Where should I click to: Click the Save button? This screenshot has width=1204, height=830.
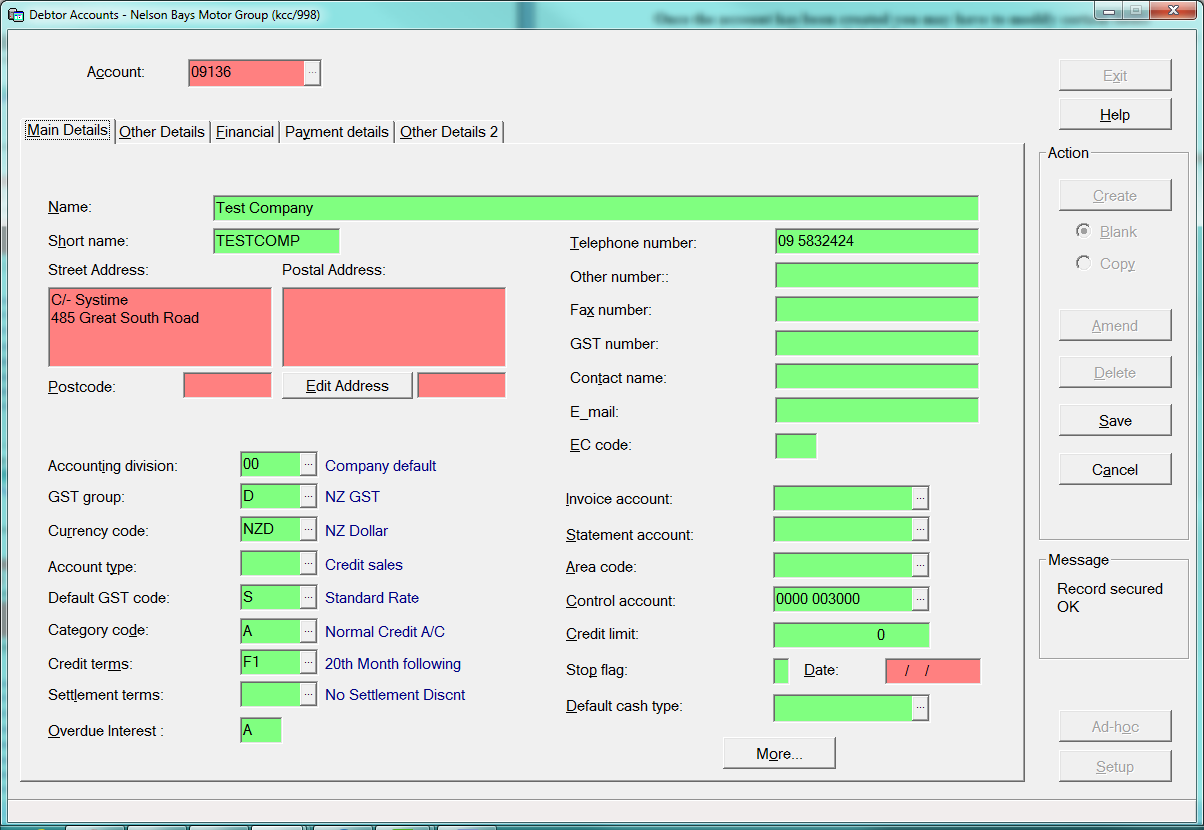click(x=1115, y=421)
